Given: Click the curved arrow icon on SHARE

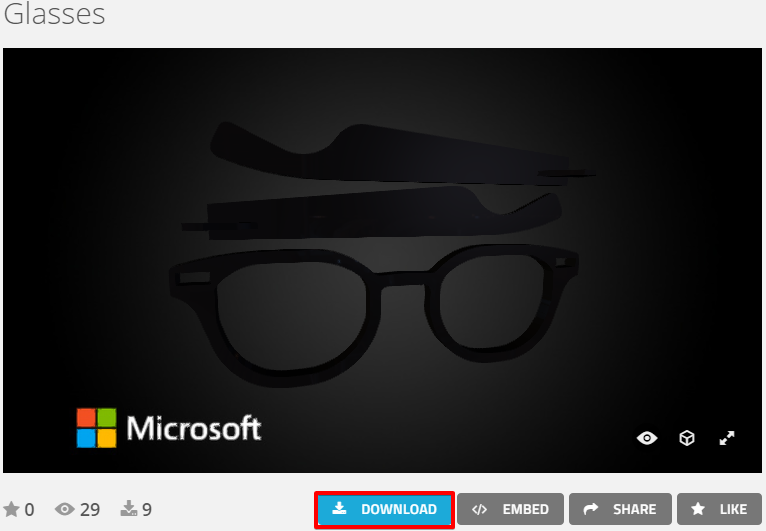Looking at the screenshot, I should tap(590, 509).
